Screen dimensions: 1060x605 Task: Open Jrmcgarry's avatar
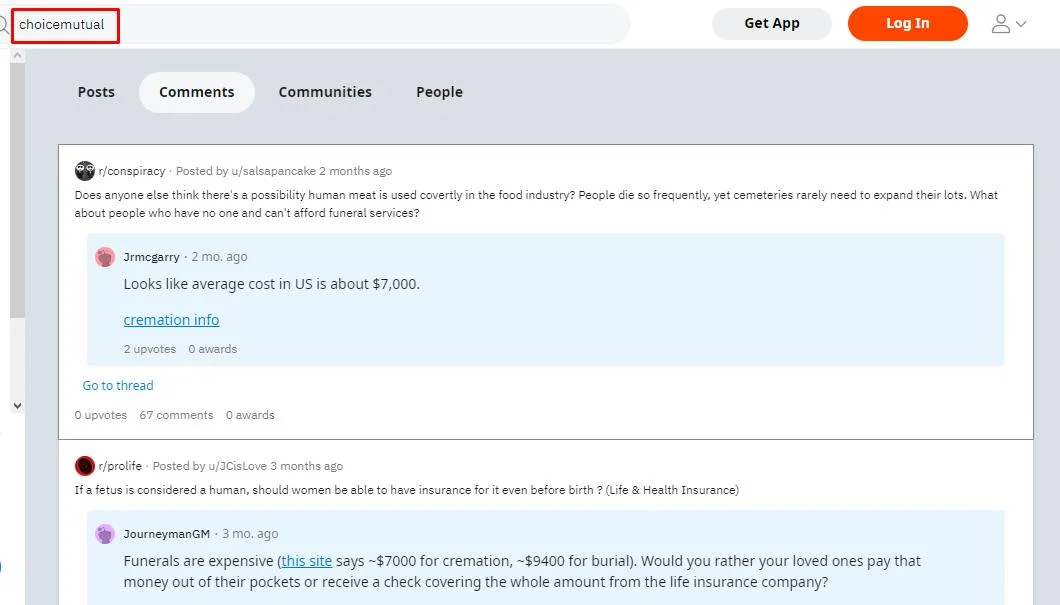(105, 257)
